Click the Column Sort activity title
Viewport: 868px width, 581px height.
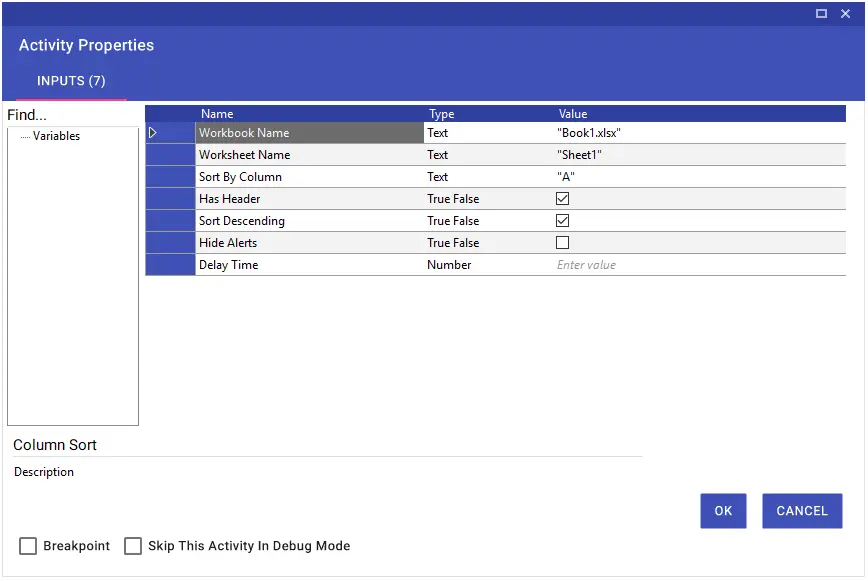tap(55, 445)
